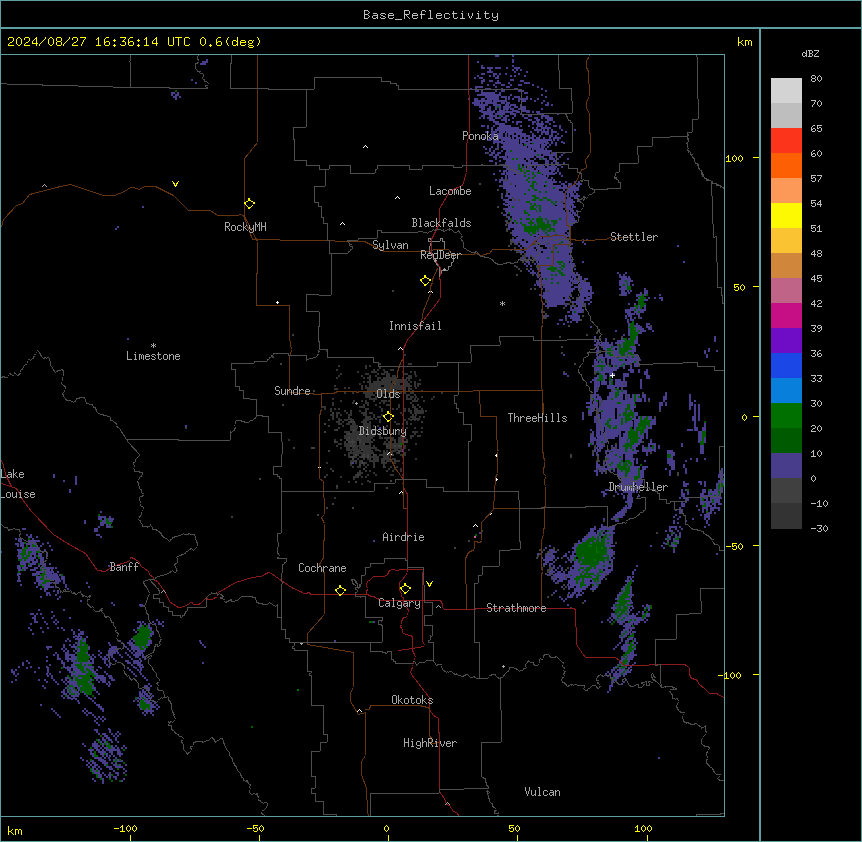Click the Sylvan label
862x842 pixels.
tap(390, 245)
